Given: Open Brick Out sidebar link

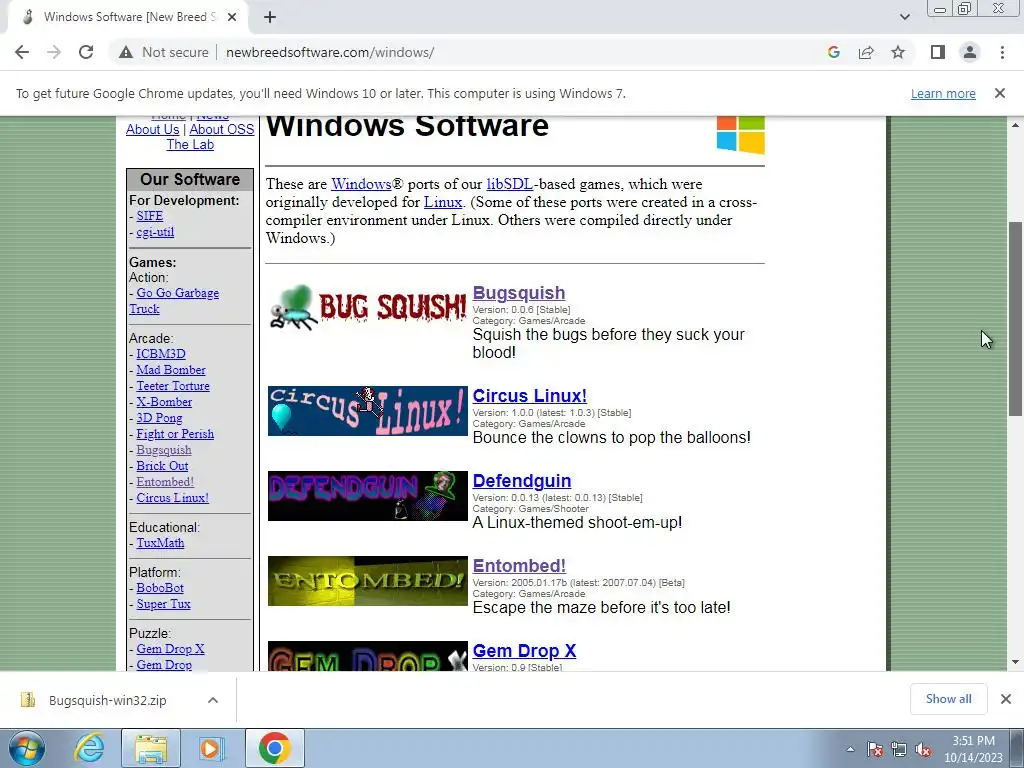Looking at the screenshot, I should tap(162, 466).
